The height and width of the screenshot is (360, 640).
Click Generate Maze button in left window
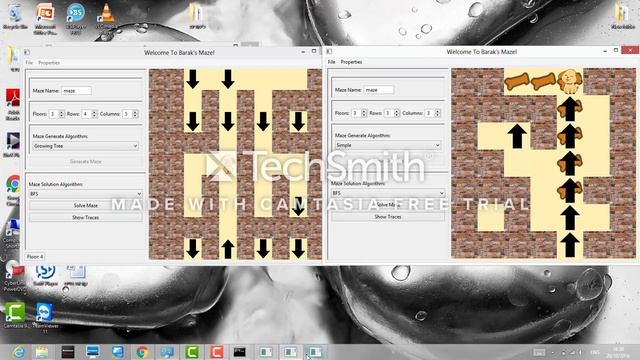85,162
